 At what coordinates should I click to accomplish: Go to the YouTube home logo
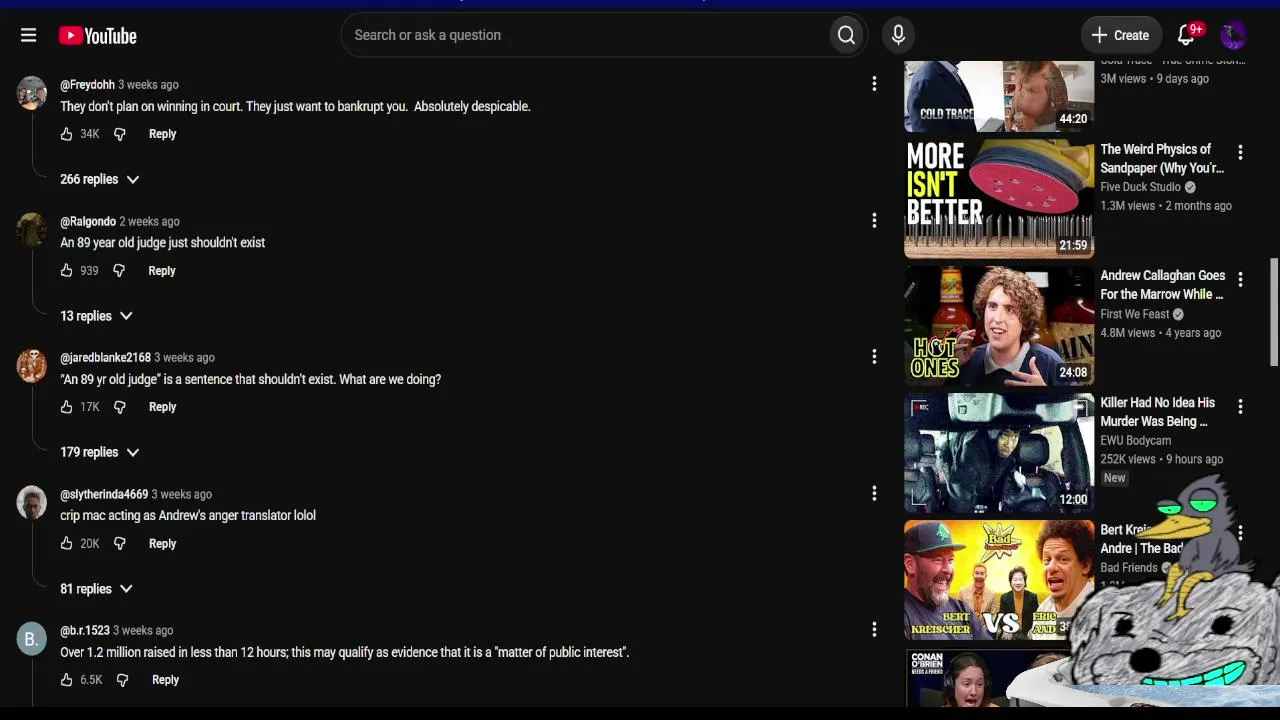(97, 36)
